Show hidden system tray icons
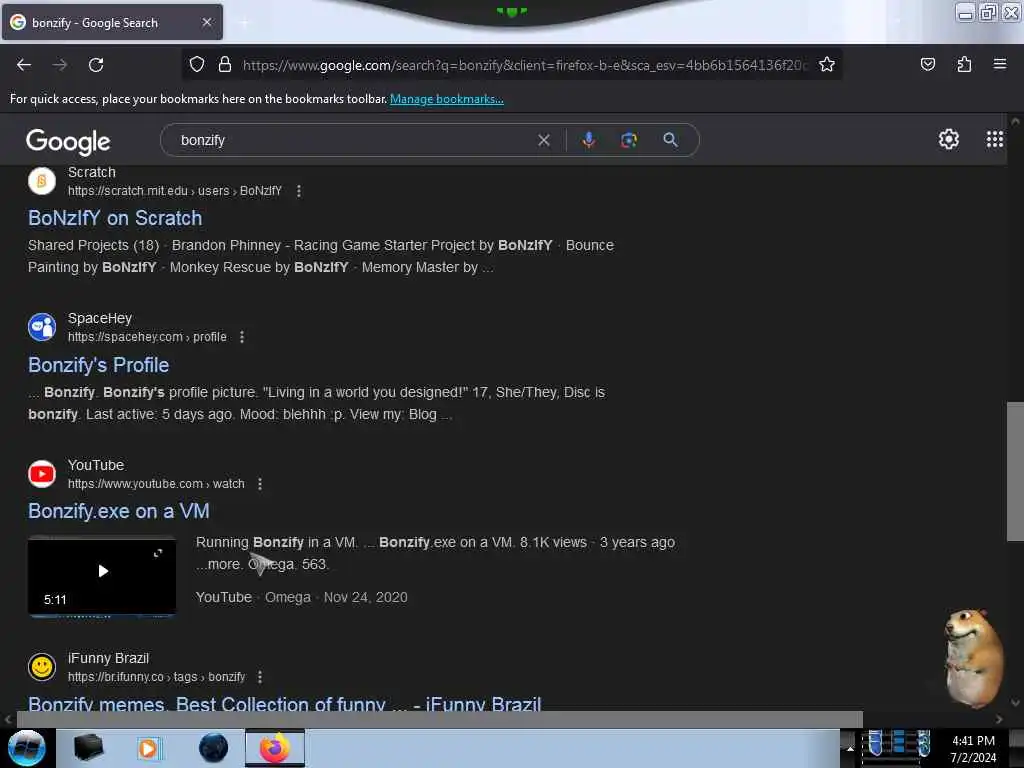Viewport: 1024px width, 768px height. coord(850,748)
